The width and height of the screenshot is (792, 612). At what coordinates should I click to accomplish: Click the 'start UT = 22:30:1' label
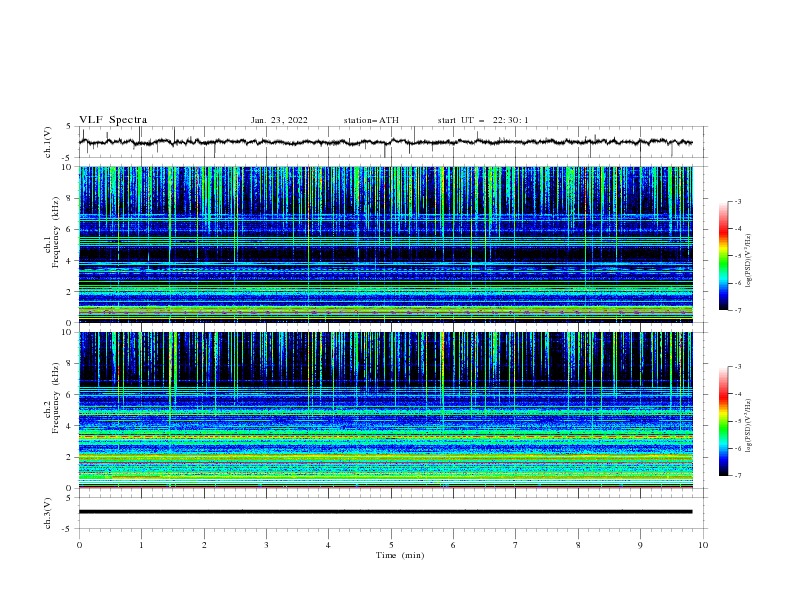(483, 120)
